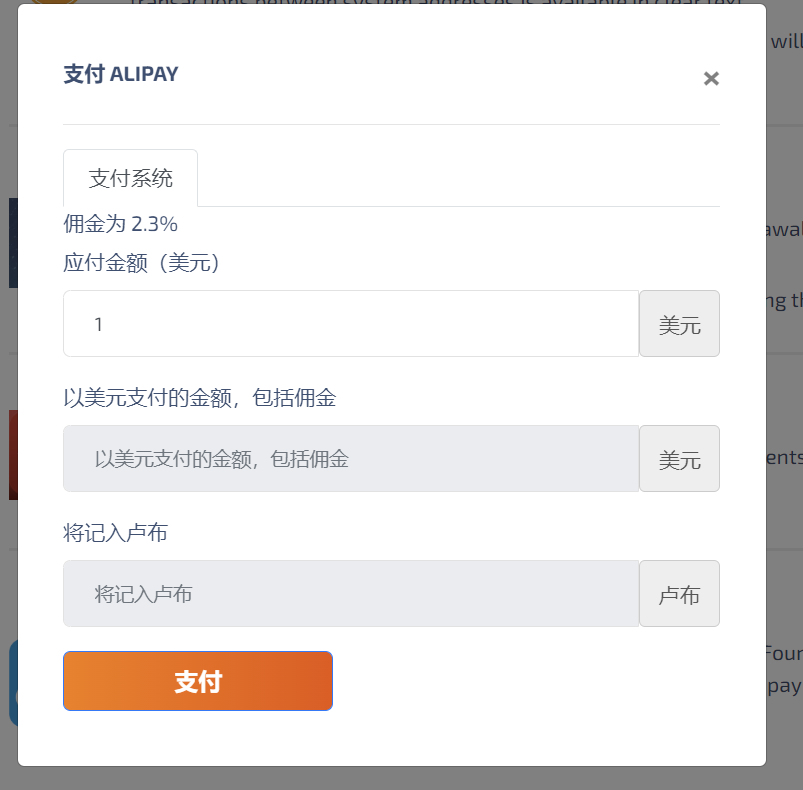Image resolution: width=803 pixels, height=790 pixels.
Task: Click the dark blue thumbnail behind dialog
Action: point(13,243)
